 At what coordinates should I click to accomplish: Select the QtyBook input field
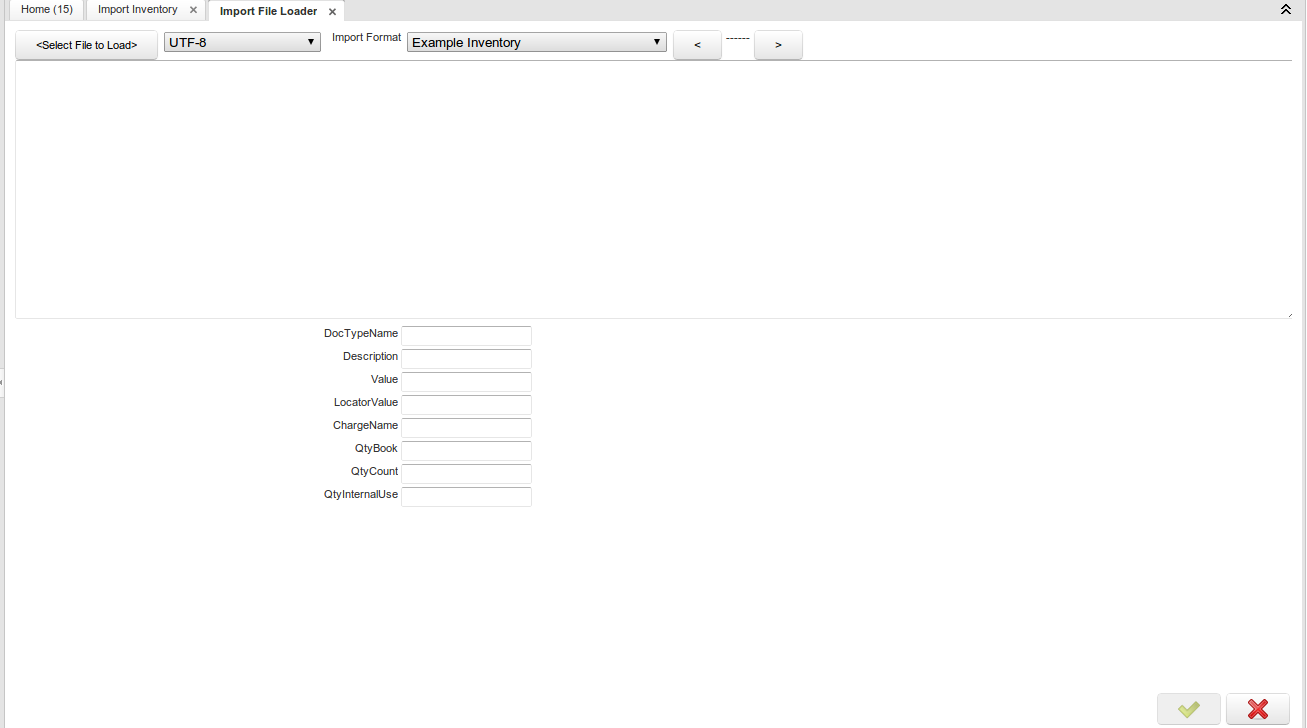(466, 450)
